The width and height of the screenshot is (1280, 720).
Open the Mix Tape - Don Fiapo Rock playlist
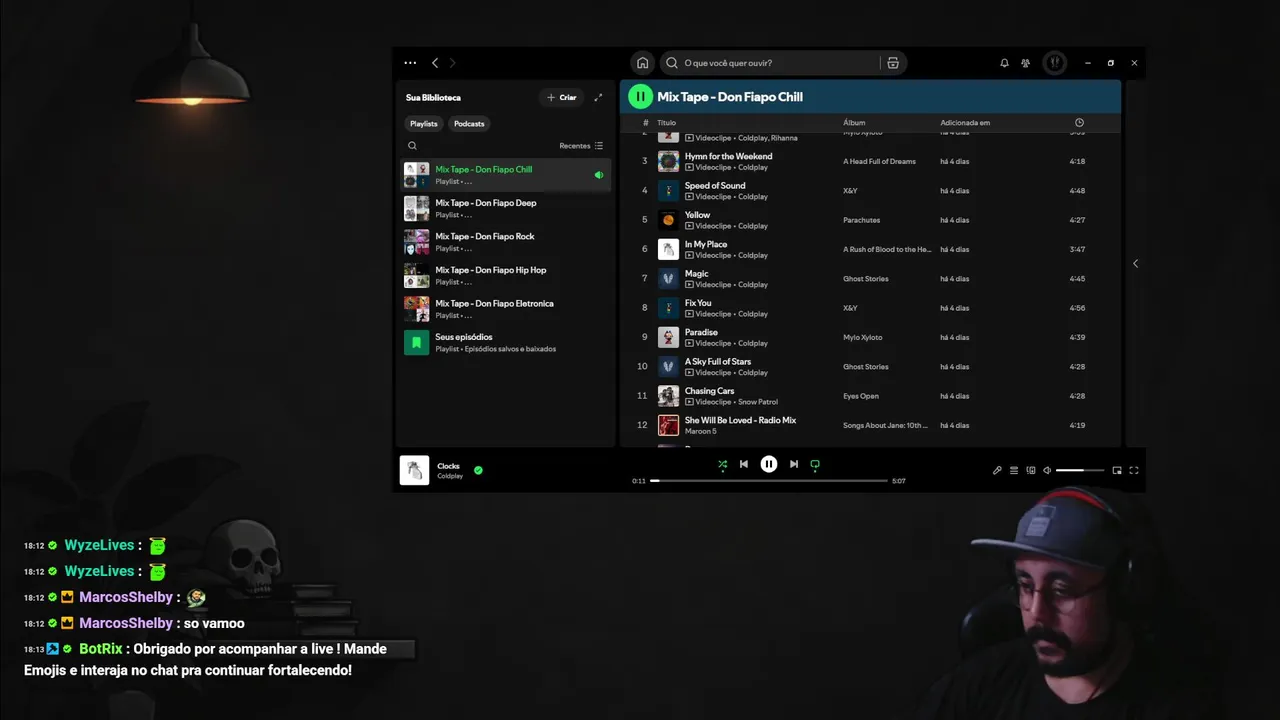click(x=506, y=242)
